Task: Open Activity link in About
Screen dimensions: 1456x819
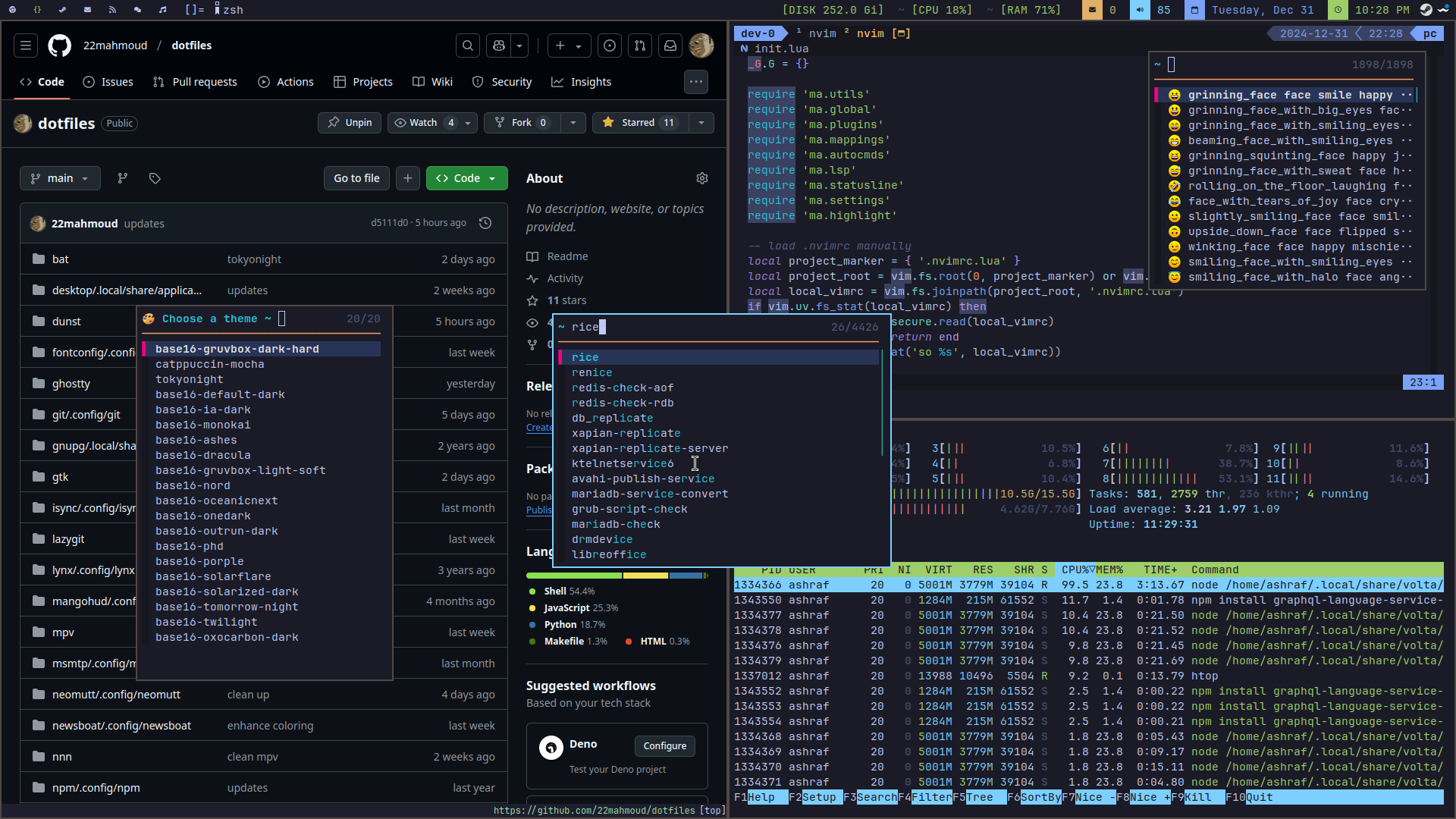Action: click(565, 278)
